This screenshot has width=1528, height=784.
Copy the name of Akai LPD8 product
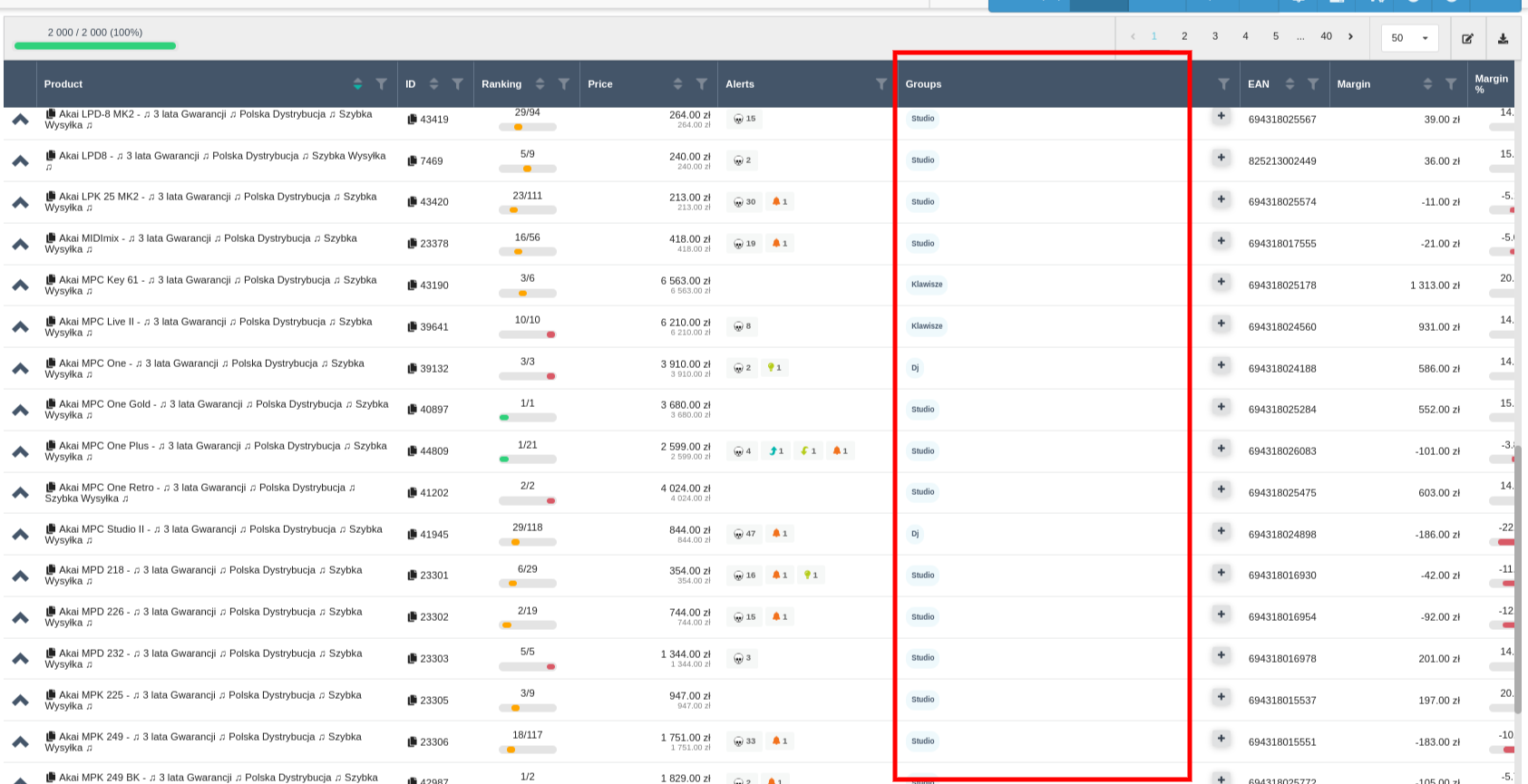click(x=52, y=155)
